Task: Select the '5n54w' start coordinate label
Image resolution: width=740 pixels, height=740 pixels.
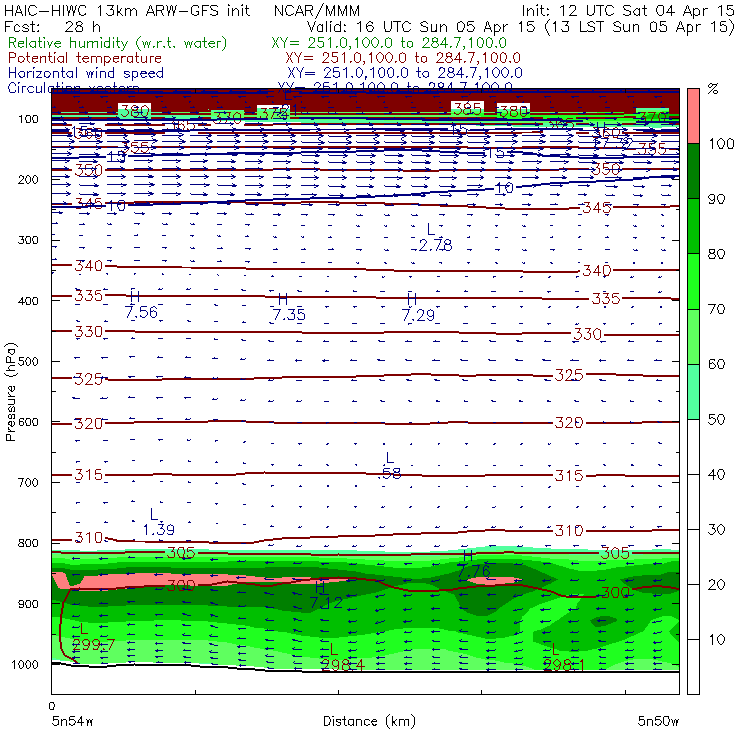Action: pyautogui.click(x=73, y=721)
